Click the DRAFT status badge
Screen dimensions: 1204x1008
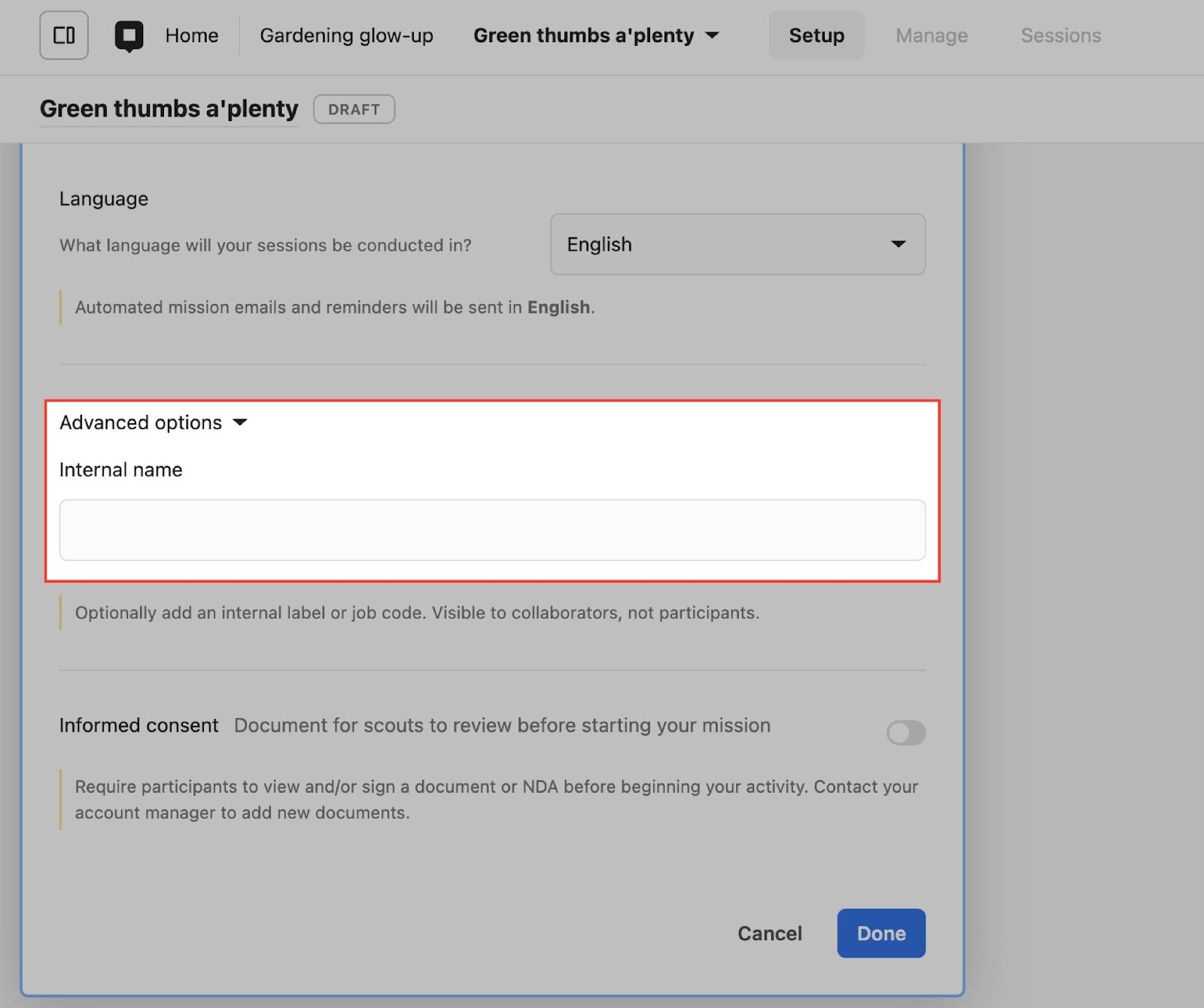point(354,109)
